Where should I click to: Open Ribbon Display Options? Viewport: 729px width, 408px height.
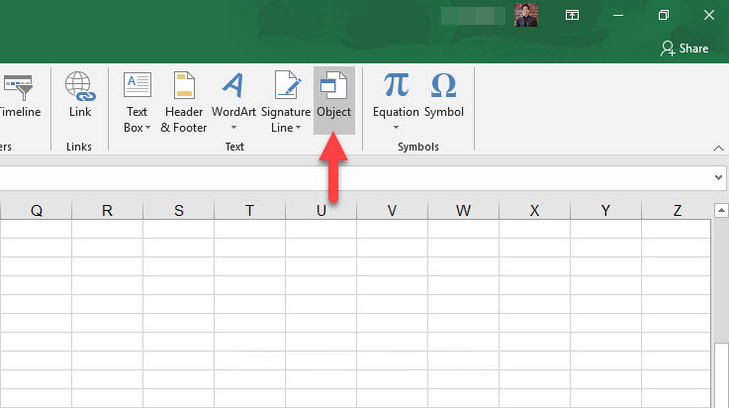click(x=572, y=15)
